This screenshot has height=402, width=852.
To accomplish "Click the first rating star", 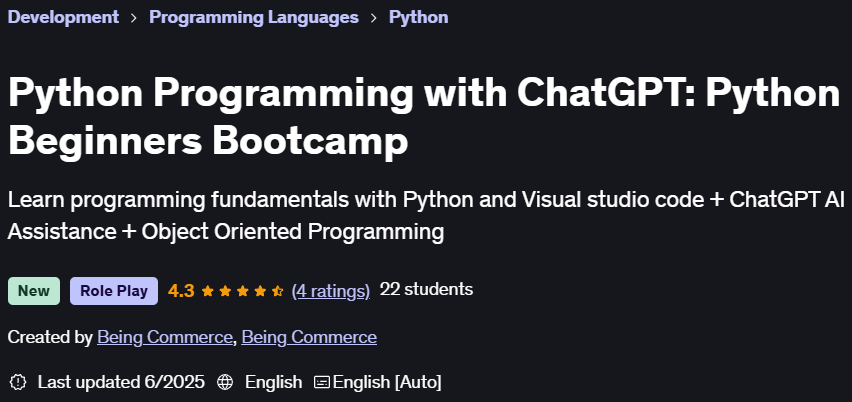I will [x=207, y=291].
